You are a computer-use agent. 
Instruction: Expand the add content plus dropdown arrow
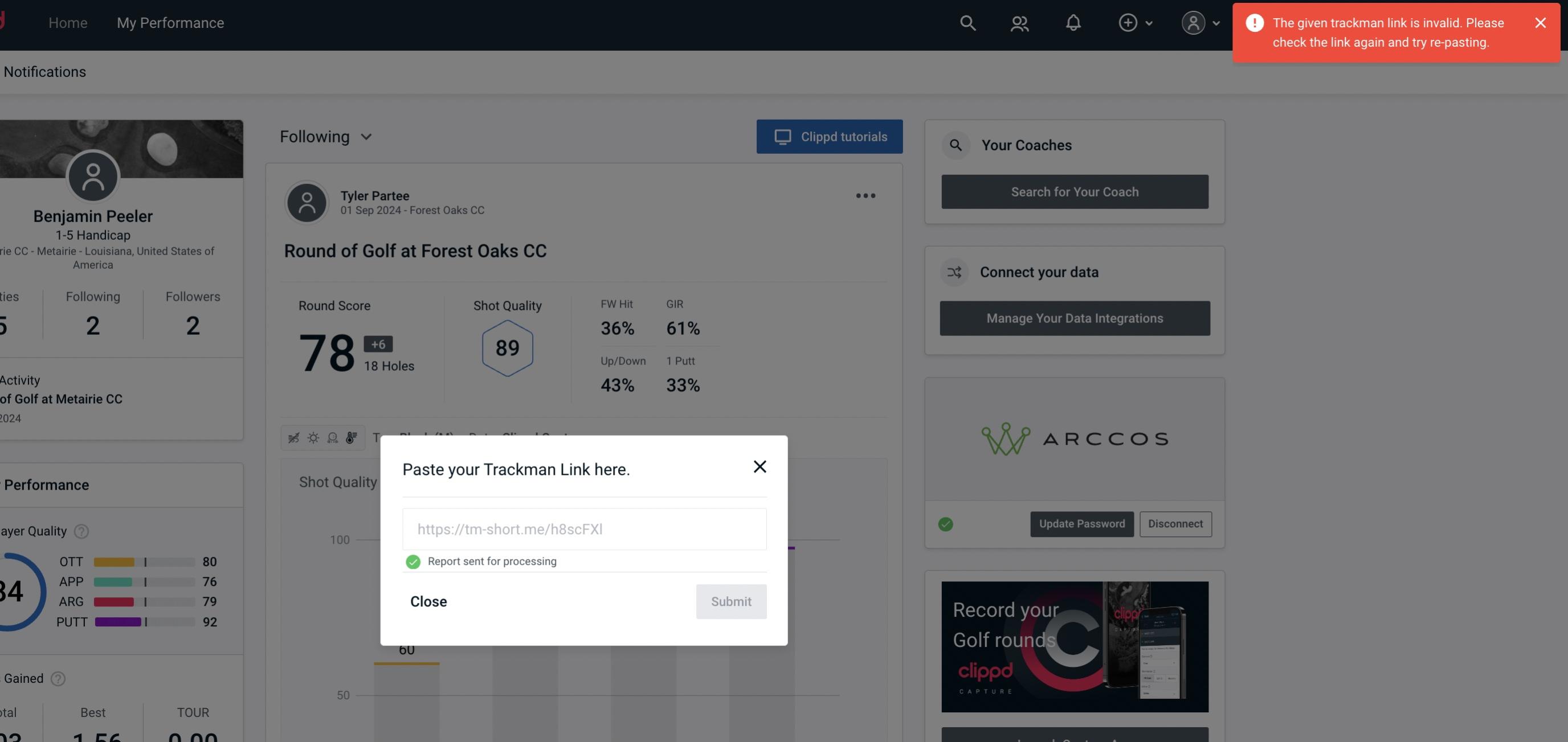coord(1149,22)
